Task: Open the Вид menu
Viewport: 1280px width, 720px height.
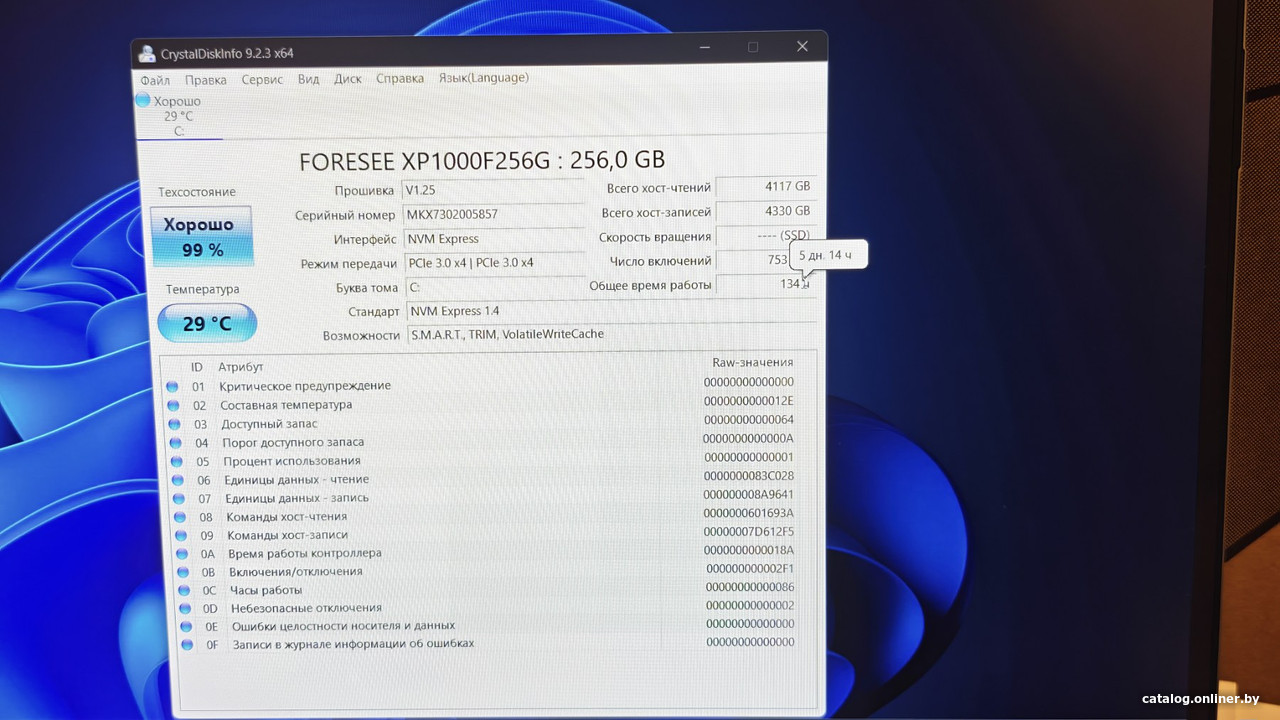Action: coord(309,79)
